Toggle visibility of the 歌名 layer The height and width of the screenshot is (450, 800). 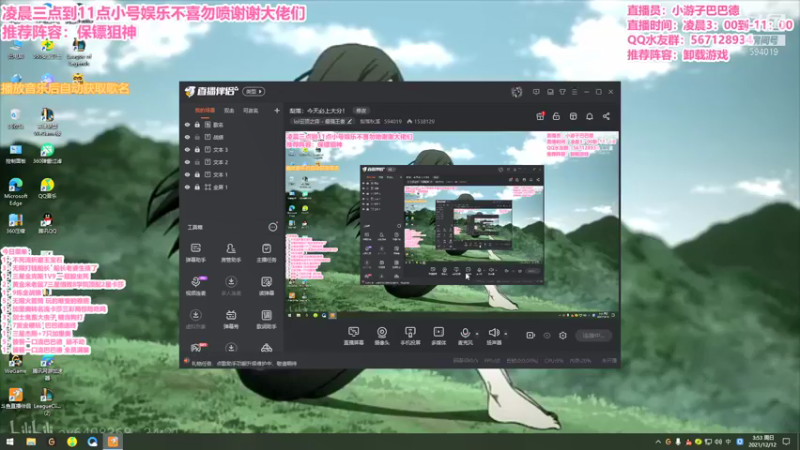click(x=187, y=124)
